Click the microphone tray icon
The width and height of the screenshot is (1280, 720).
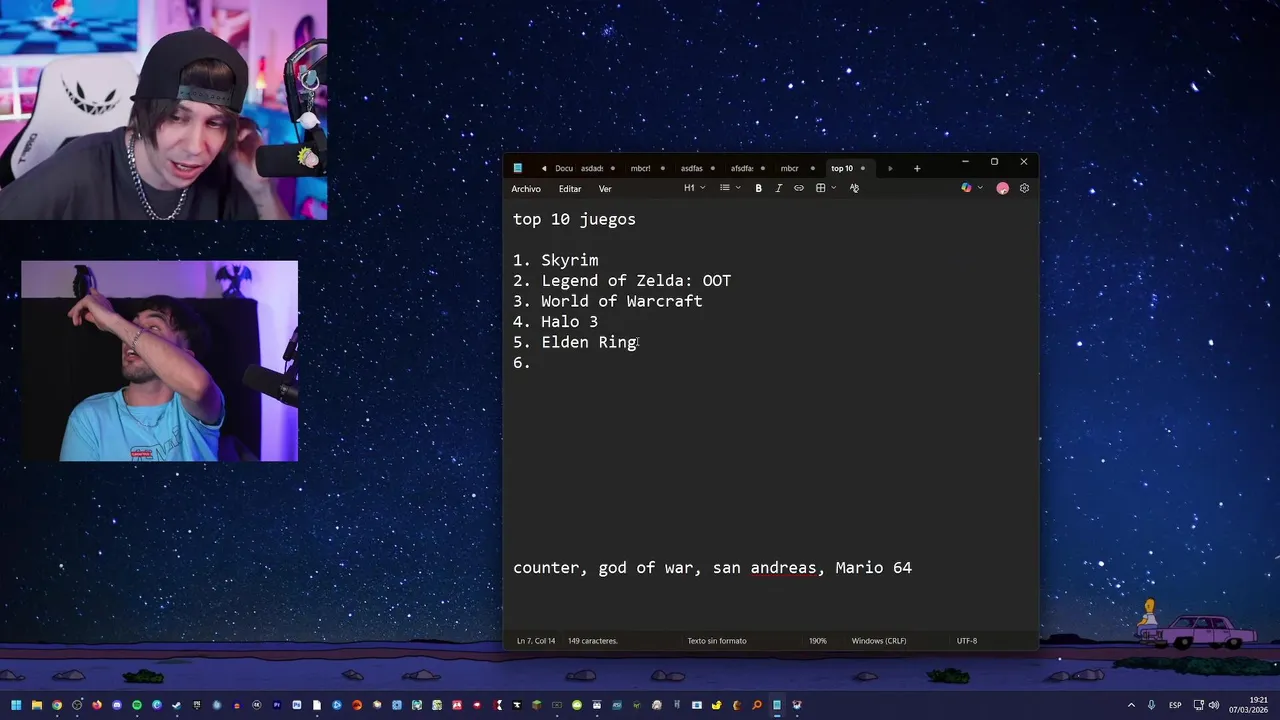click(1151, 705)
